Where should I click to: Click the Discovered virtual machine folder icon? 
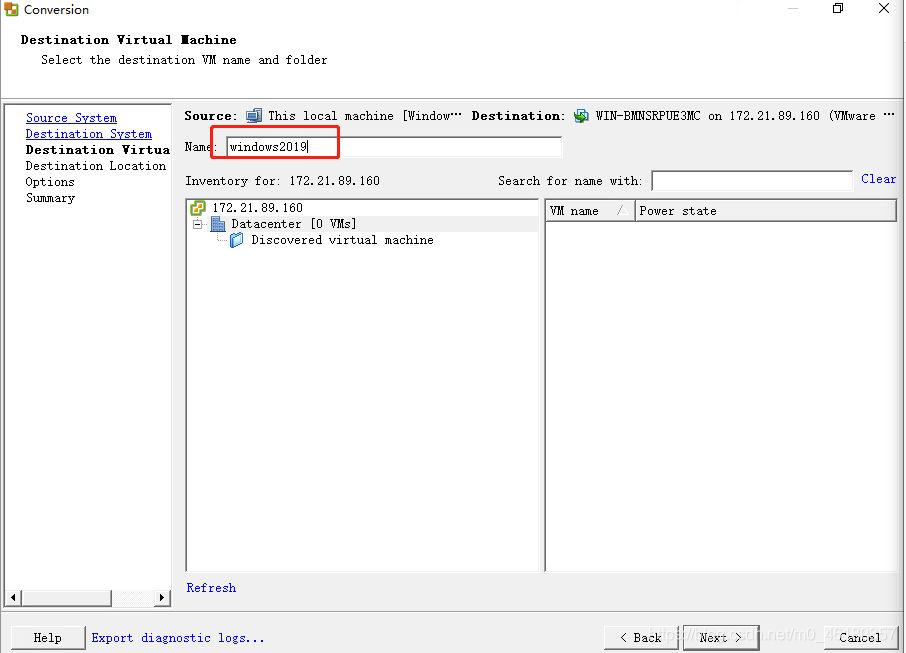(236, 240)
